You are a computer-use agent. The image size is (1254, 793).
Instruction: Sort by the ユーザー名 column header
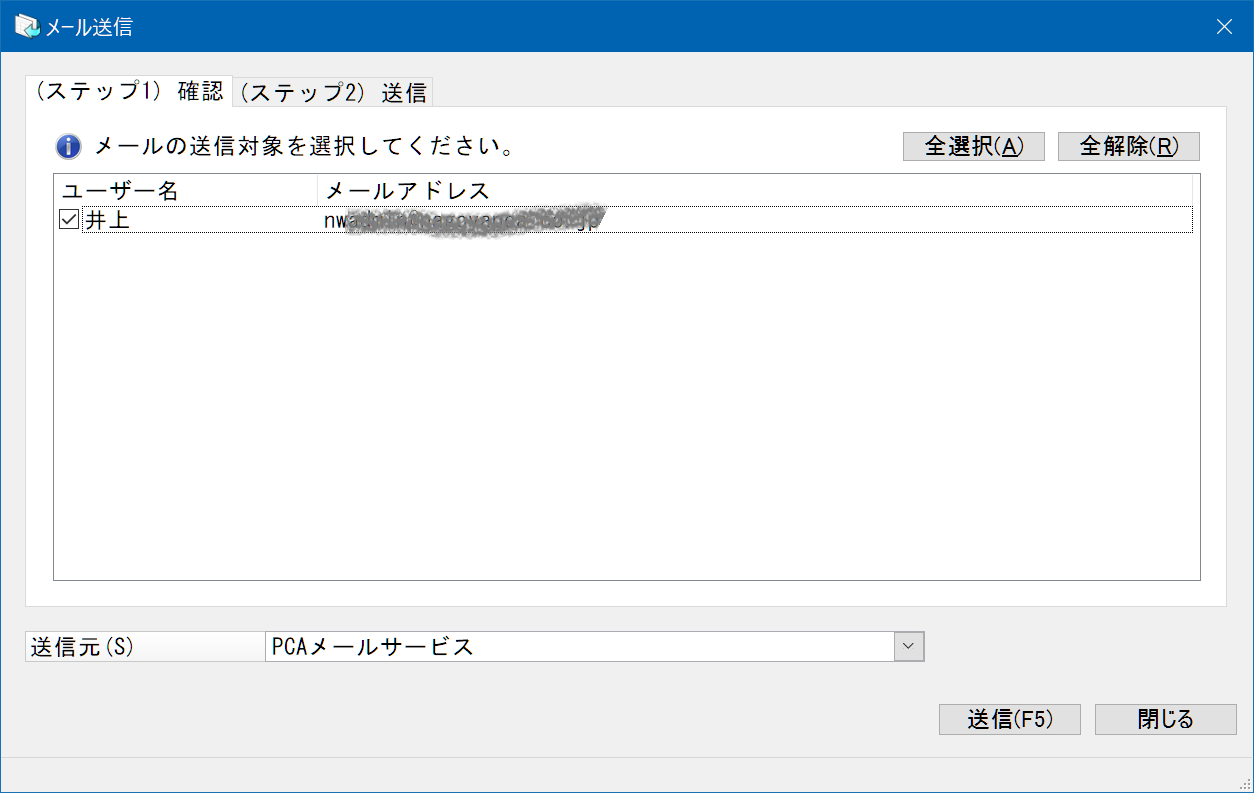186,190
